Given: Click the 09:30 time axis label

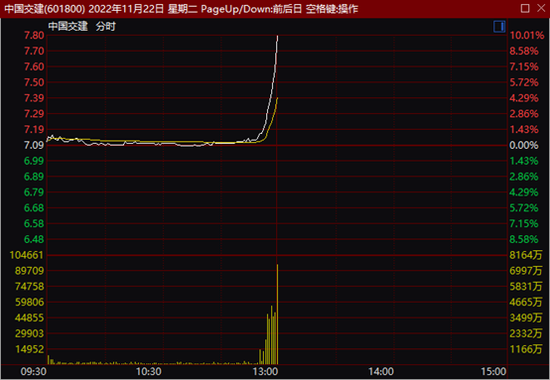Looking at the screenshot, I should [33, 372].
